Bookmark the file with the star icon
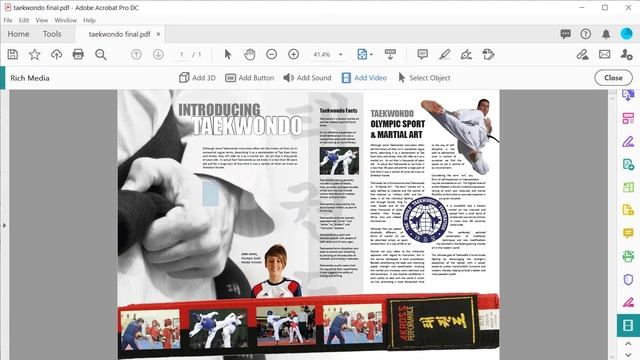The width and height of the screenshot is (640, 360). [35, 54]
